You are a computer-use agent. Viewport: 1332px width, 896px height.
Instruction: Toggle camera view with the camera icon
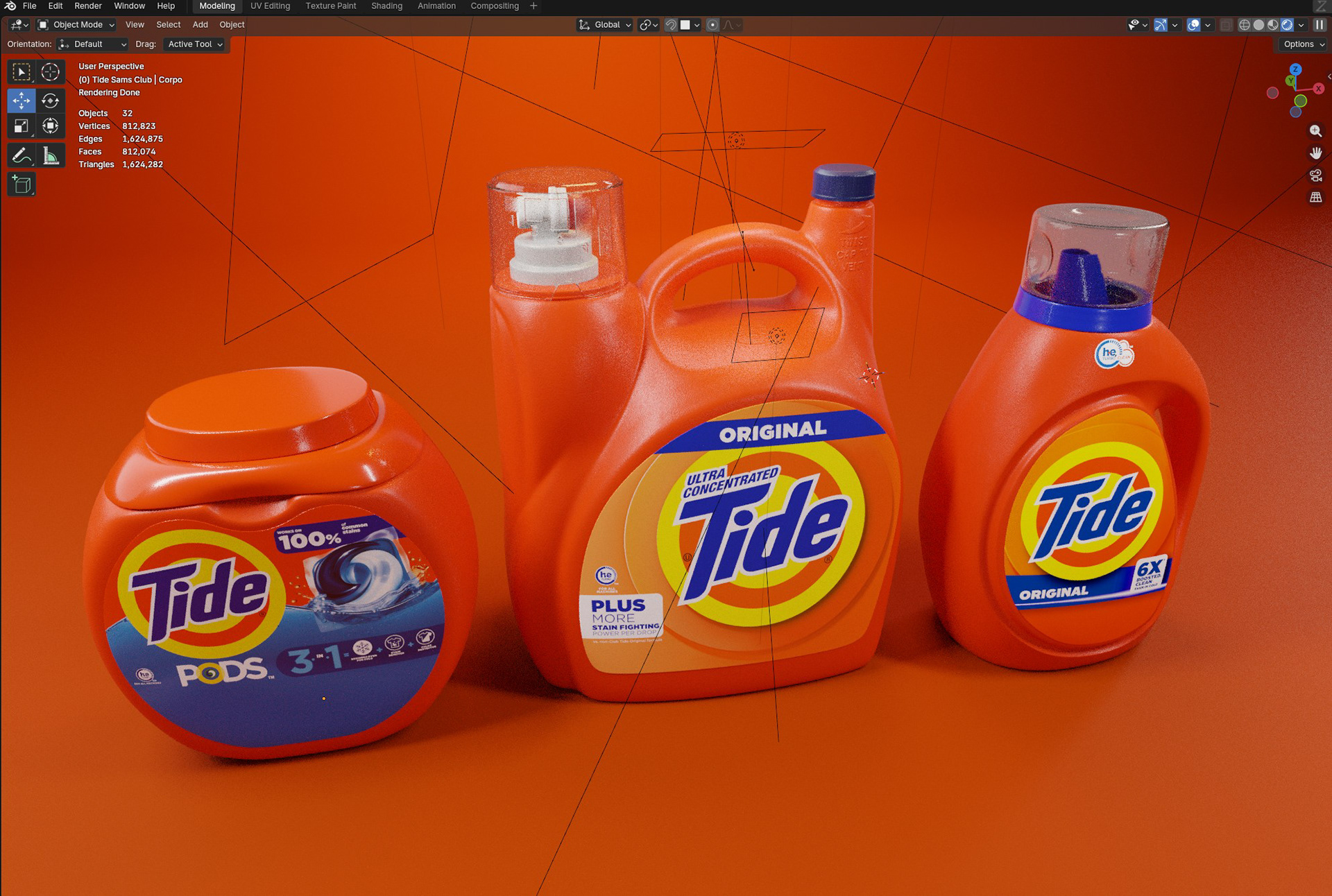(1315, 175)
